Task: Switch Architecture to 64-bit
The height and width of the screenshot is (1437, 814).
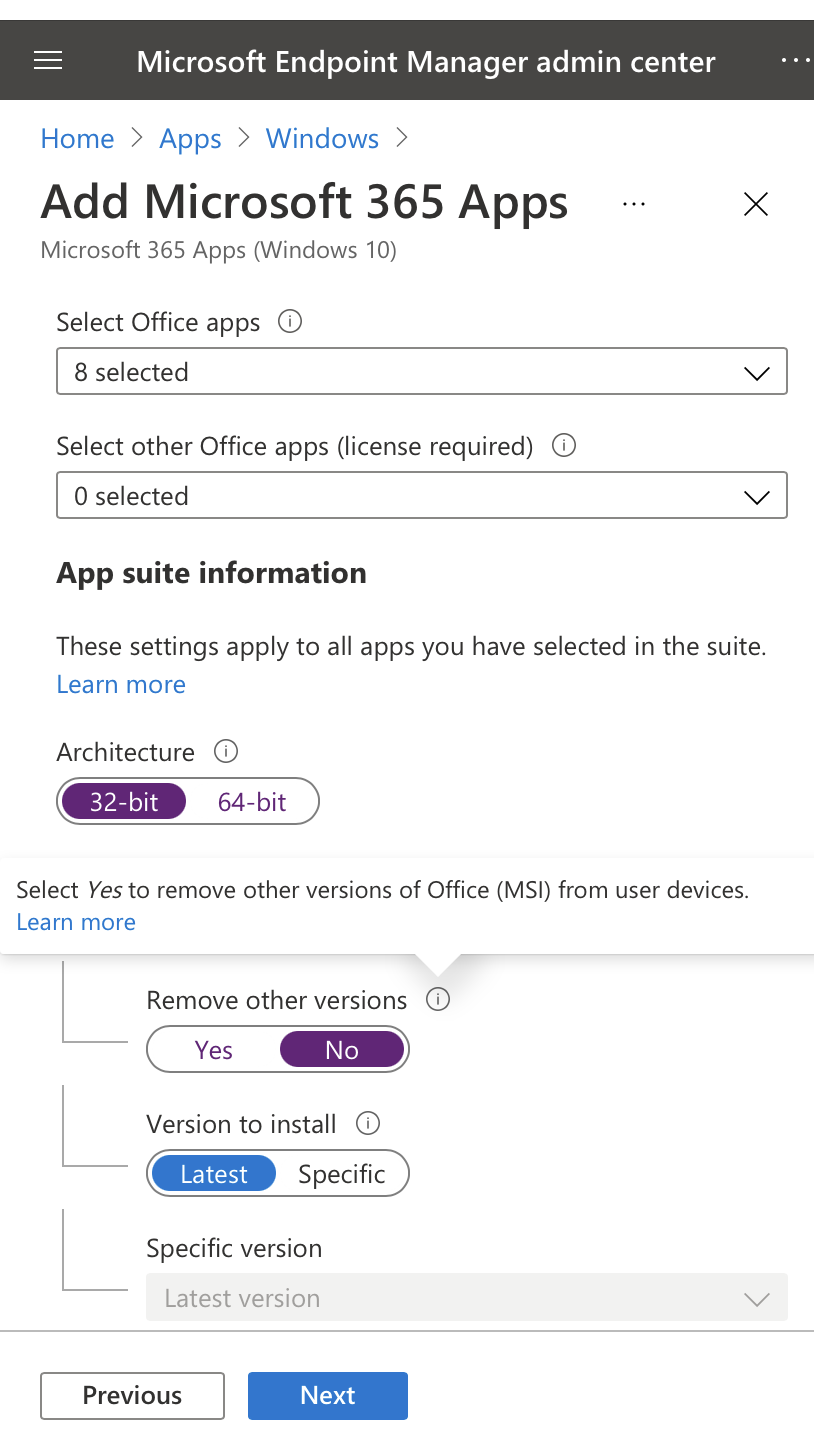Action: point(251,801)
